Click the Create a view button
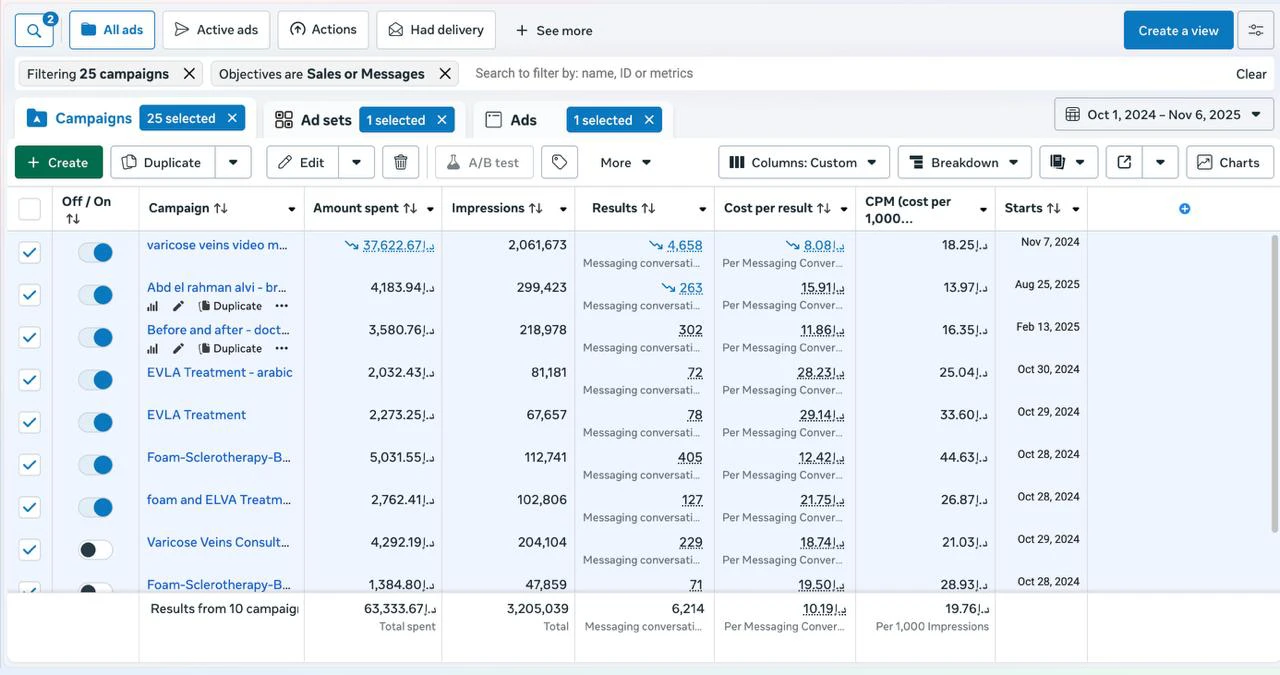 click(x=1178, y=30)
